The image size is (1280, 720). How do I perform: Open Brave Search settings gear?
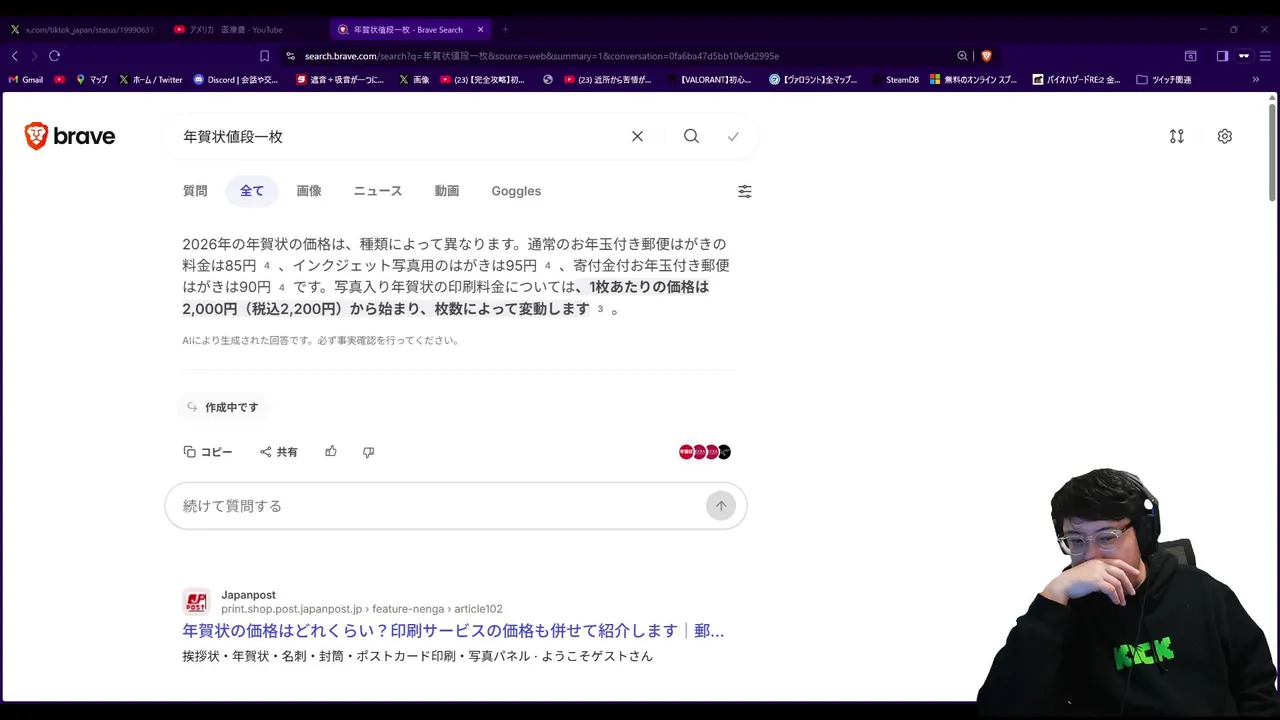1224,136
